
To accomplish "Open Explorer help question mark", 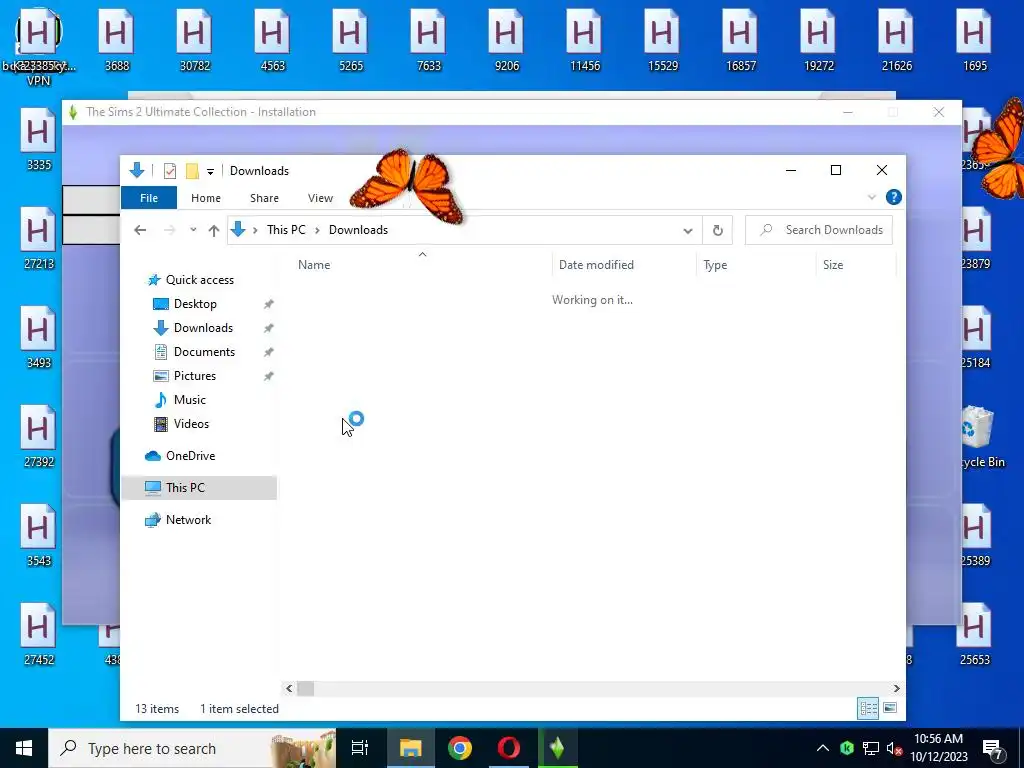I will [893, 197].
